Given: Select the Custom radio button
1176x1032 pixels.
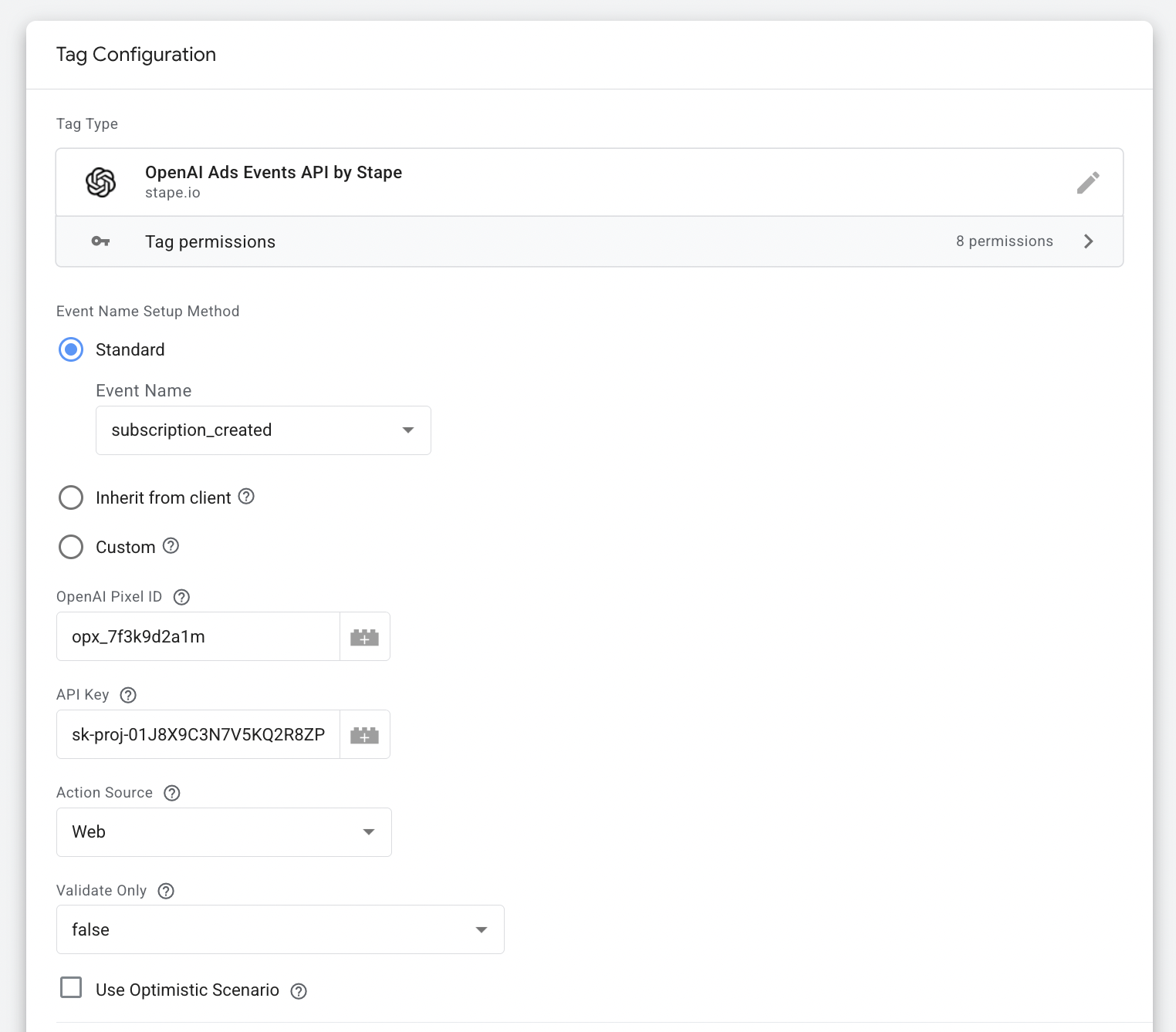Looking at the screenshot, I should (71, 547).
